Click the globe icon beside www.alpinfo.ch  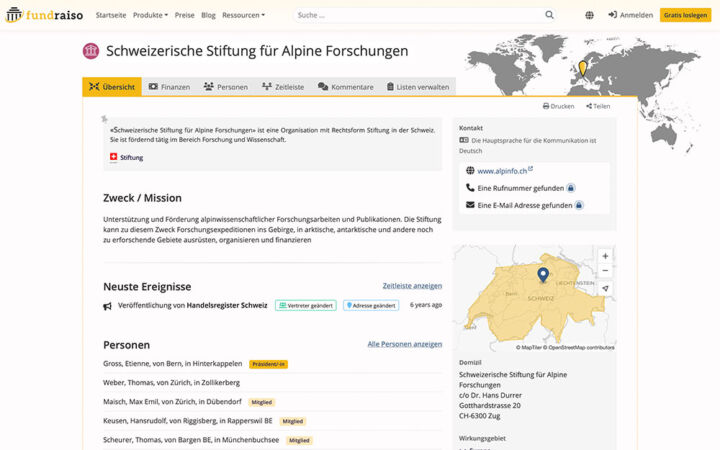coord(470,170)
